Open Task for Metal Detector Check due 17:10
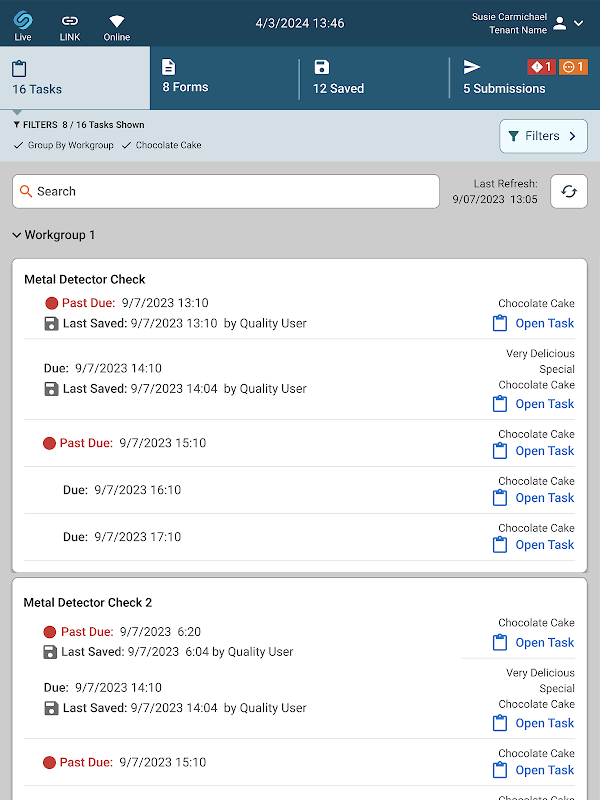This screenshot has height=800, width=600. tap(534, 545)
